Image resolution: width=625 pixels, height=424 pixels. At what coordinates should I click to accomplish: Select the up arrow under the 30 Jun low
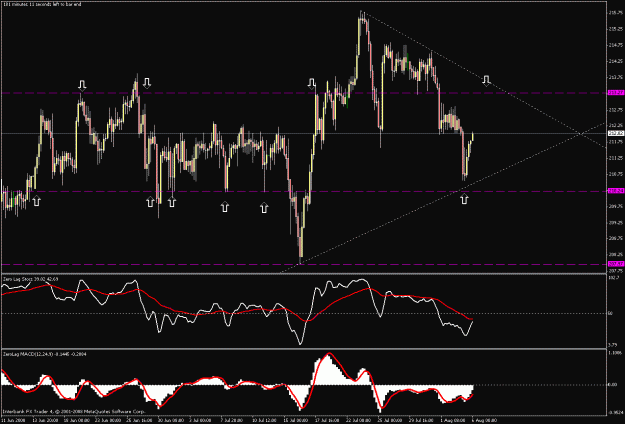[x=171, y=202]
